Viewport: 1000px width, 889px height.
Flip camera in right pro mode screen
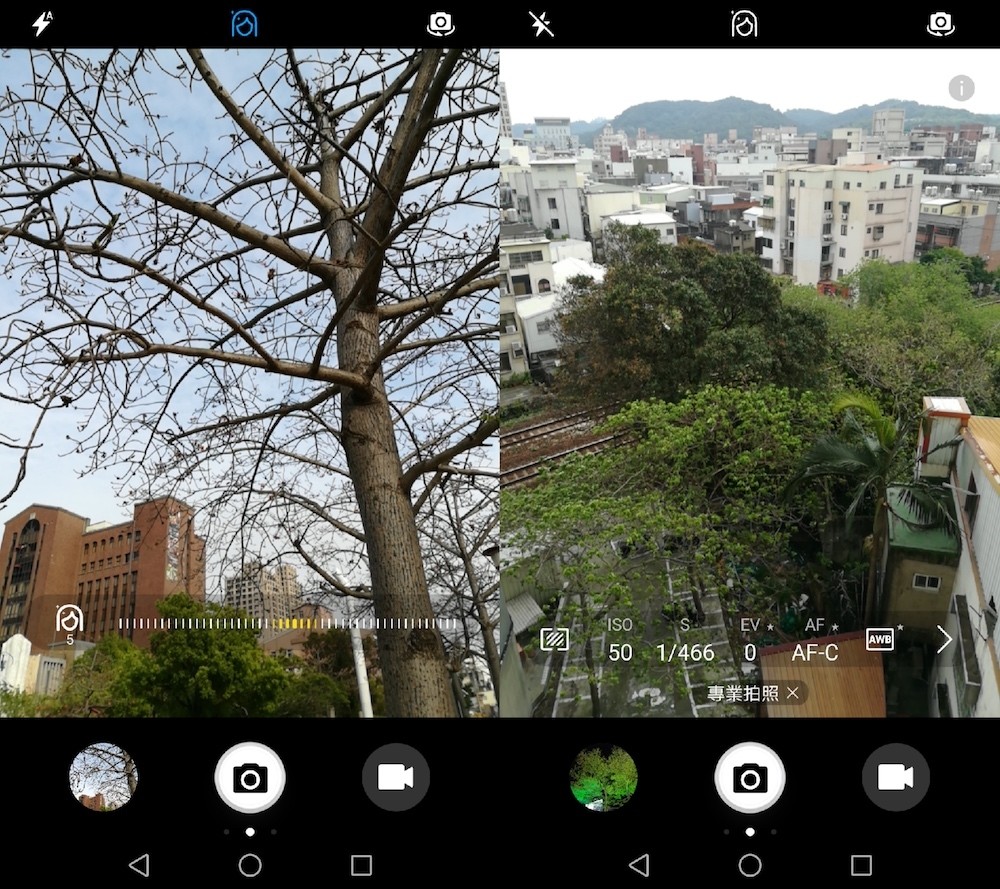pos(940,24)
